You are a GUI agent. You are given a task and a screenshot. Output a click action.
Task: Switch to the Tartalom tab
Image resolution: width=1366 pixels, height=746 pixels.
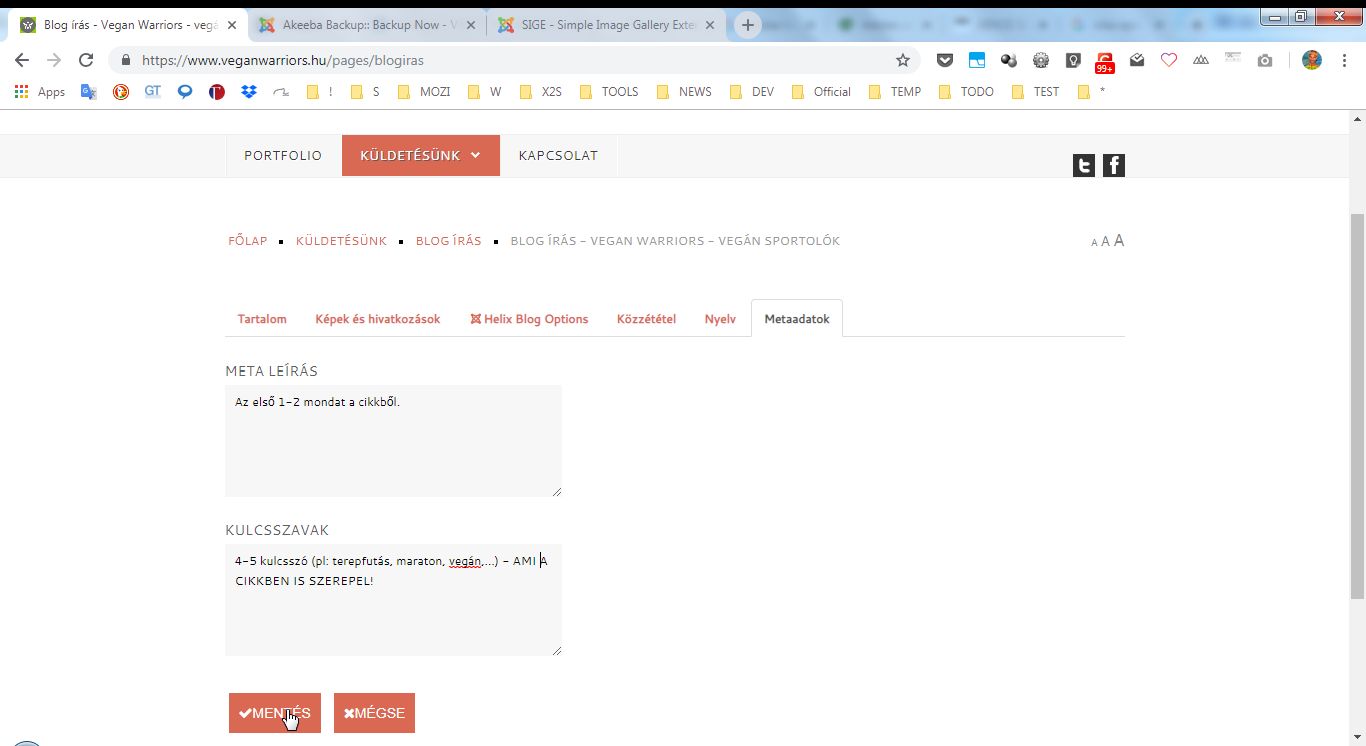coord(262,319)
